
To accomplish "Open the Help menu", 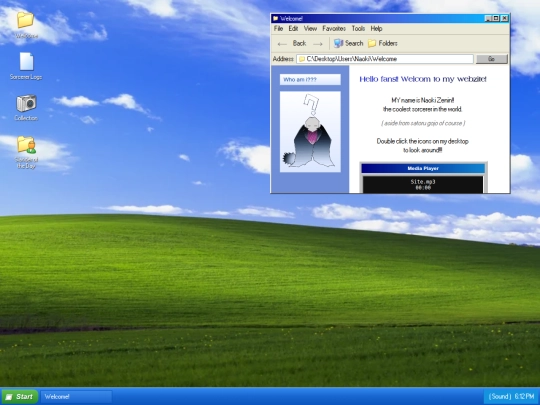I will 376,29.
